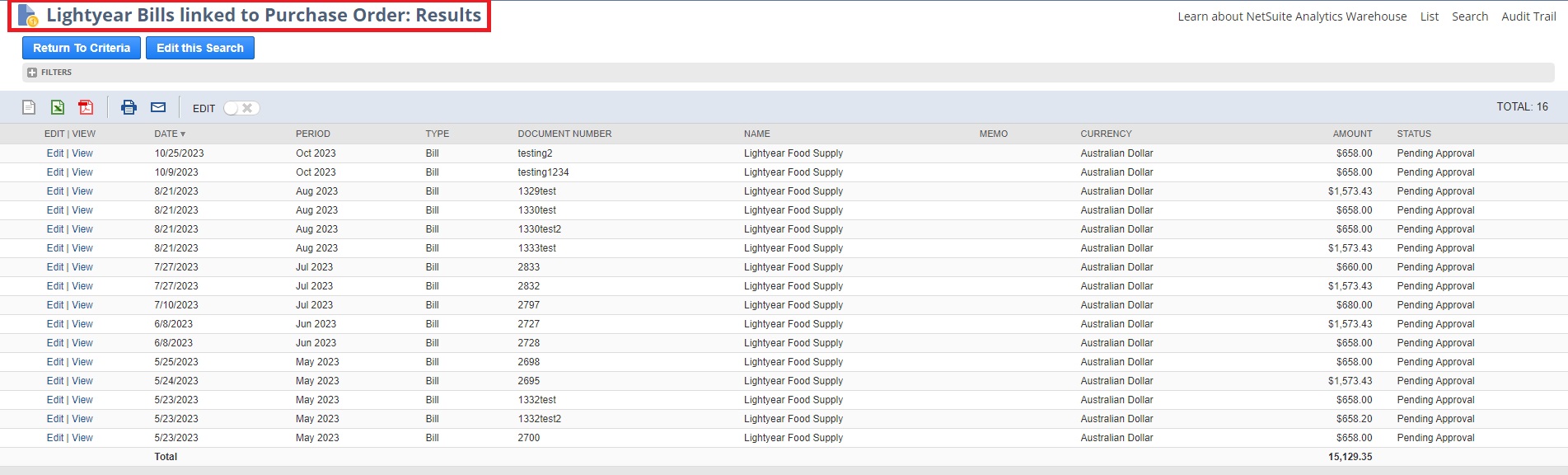Click the saved search page title icon
This screenshot has width=1568, height=475.
[28, 16]
